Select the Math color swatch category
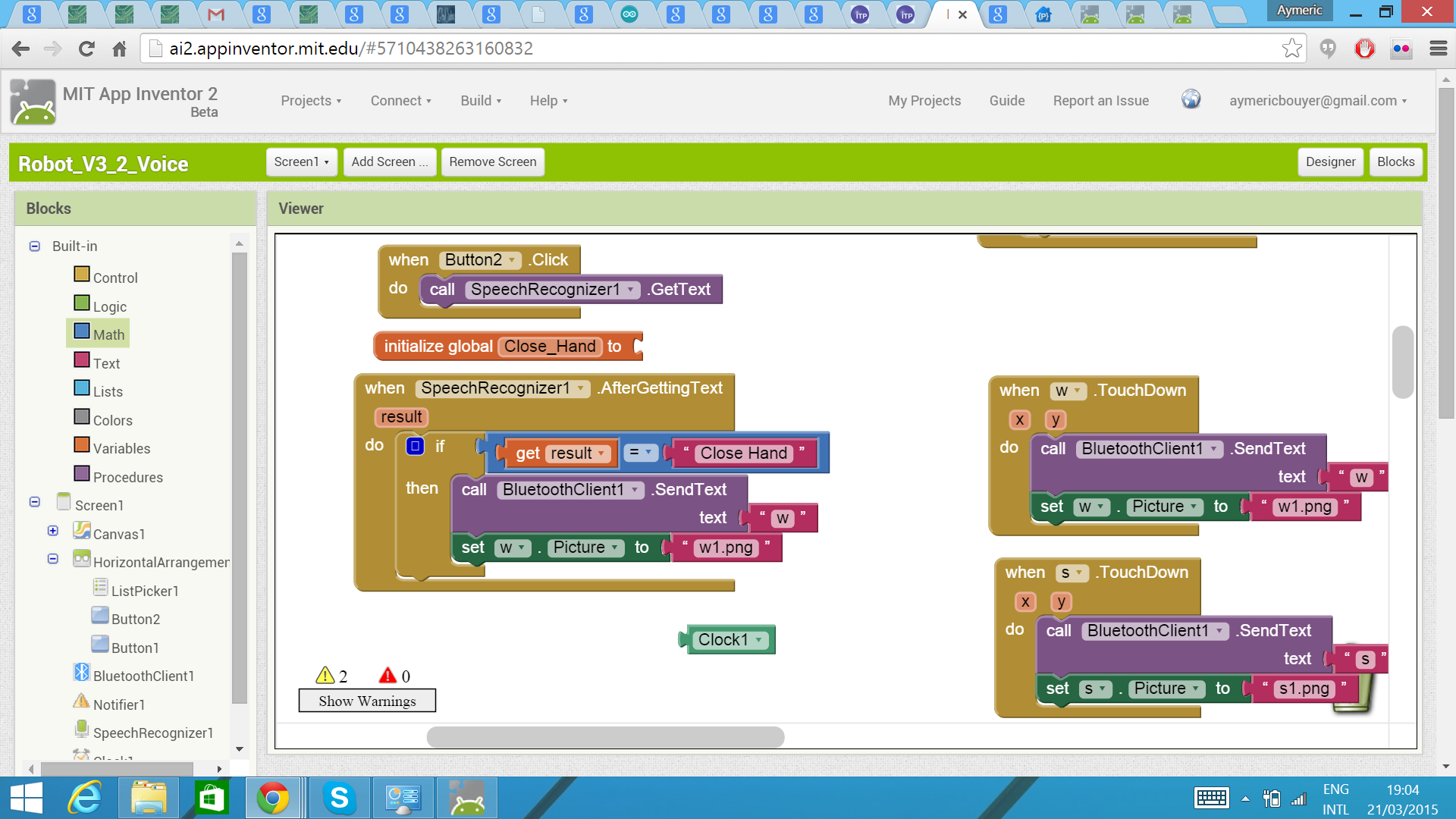1456x819 pixels. (x=82, y=331)
